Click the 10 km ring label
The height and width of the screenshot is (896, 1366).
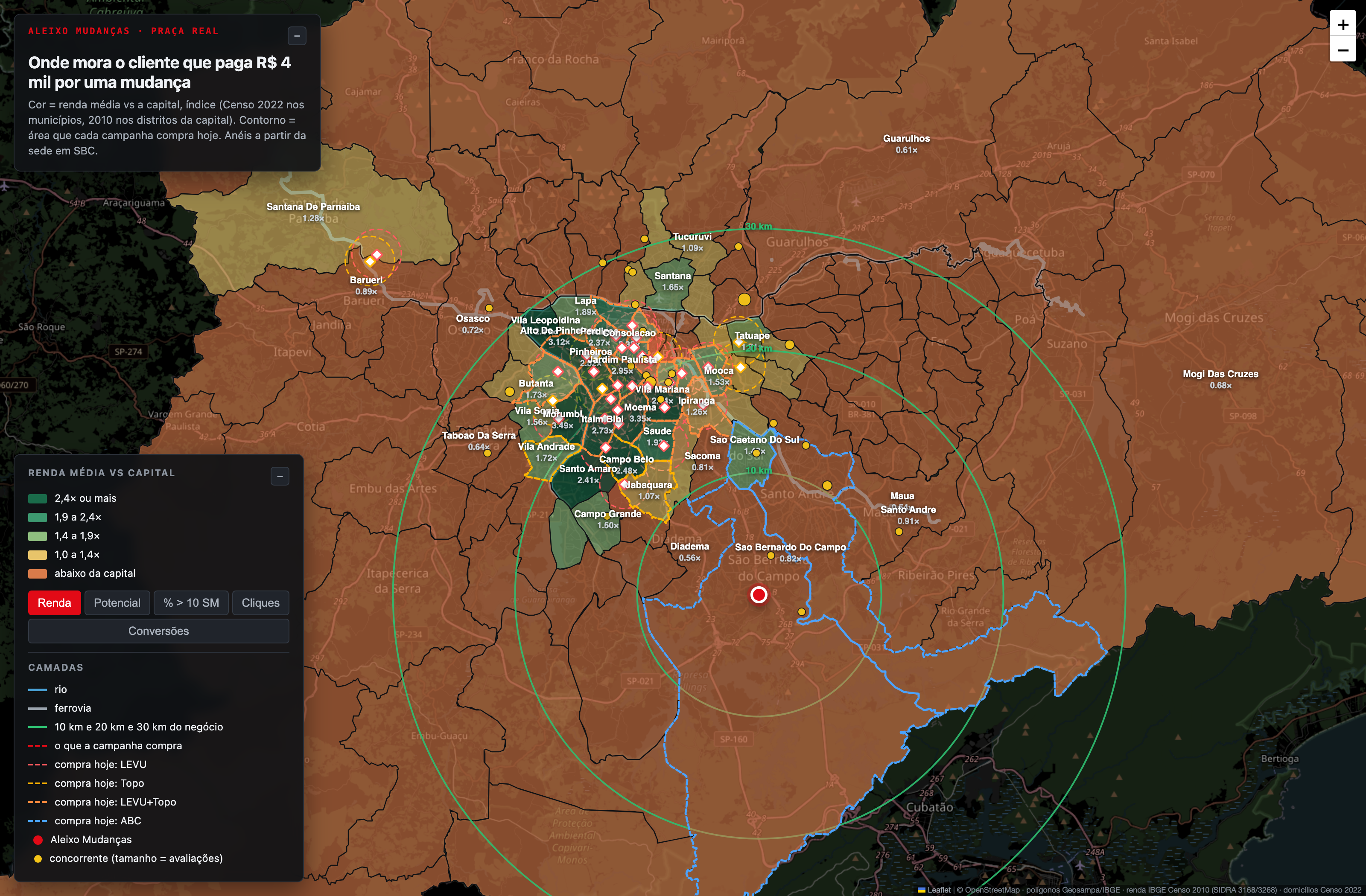point(758,470)
